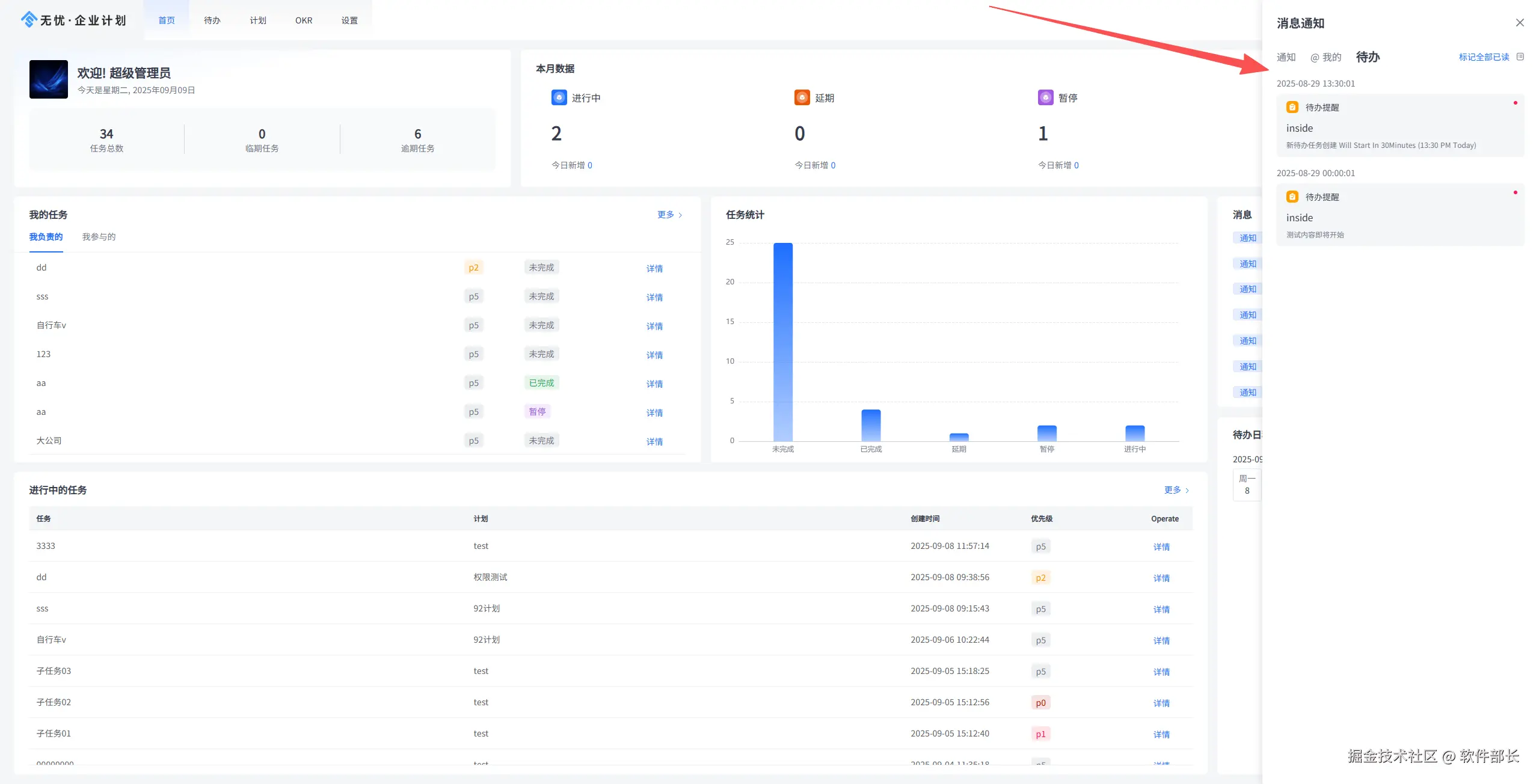Viewport: 1539px width, 784px height.
Task: Open 详情 for task 3333
Action: point(1161,547)
